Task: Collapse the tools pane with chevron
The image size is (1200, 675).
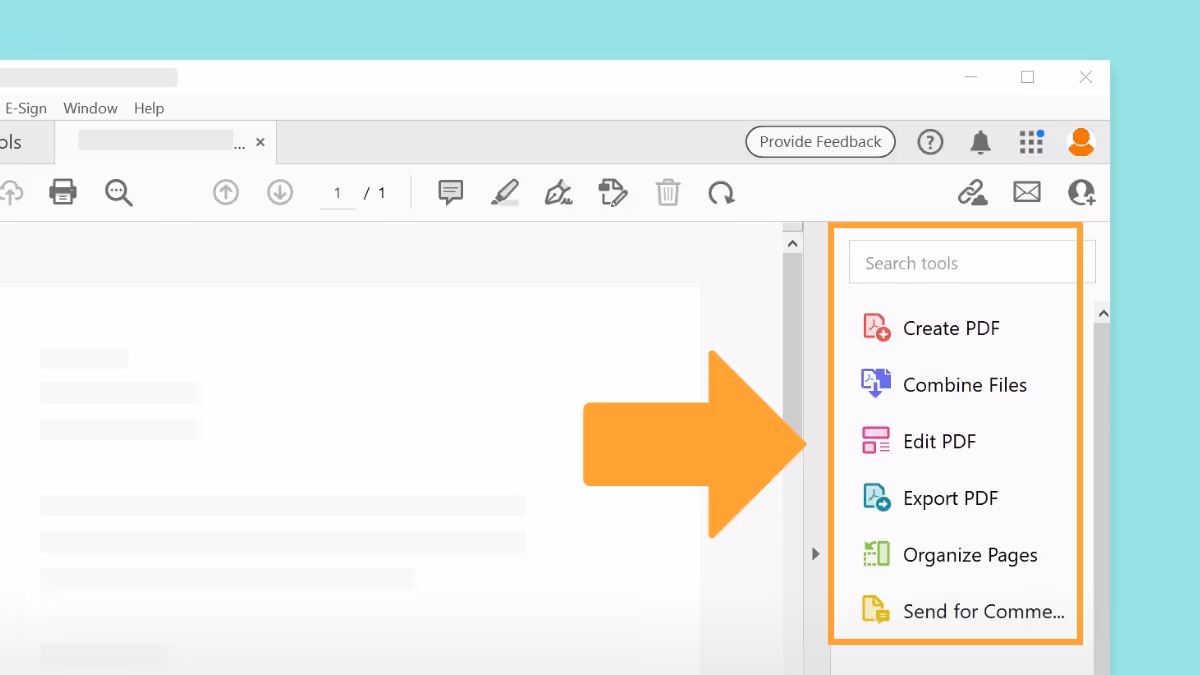Action: pyautogui.click(x=815, y=553)
